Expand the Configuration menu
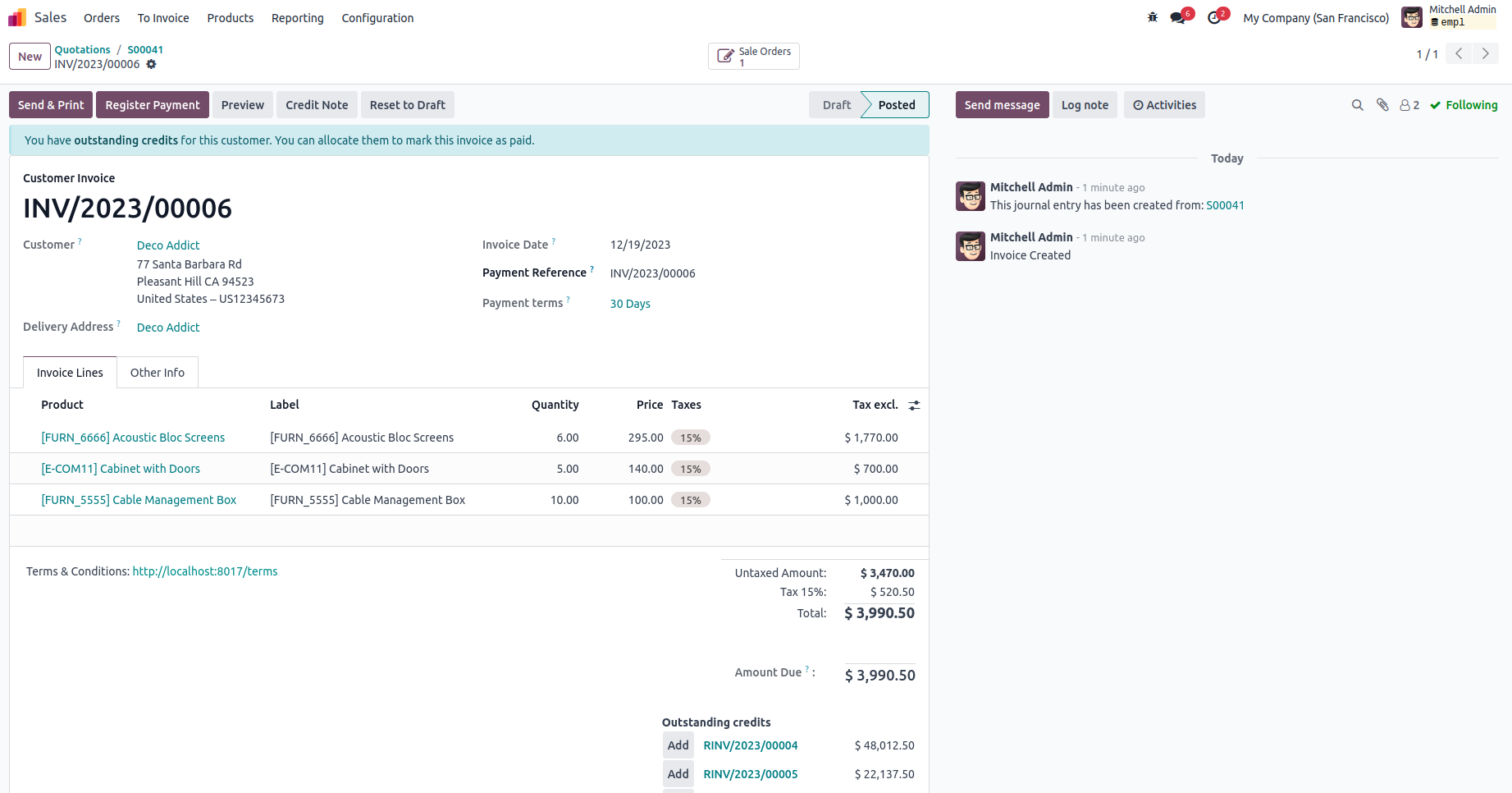 (377, 18)
